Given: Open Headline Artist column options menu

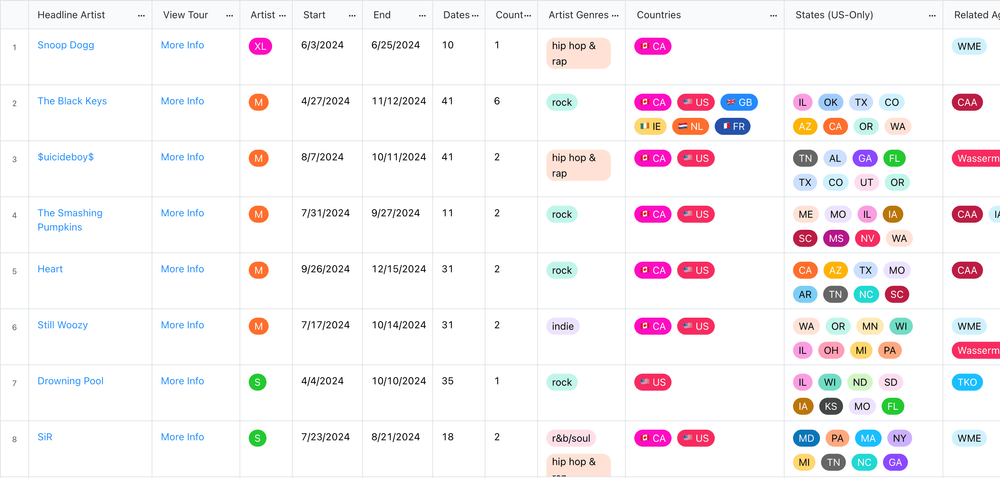Looking at the screenshot, I should 141,15.
